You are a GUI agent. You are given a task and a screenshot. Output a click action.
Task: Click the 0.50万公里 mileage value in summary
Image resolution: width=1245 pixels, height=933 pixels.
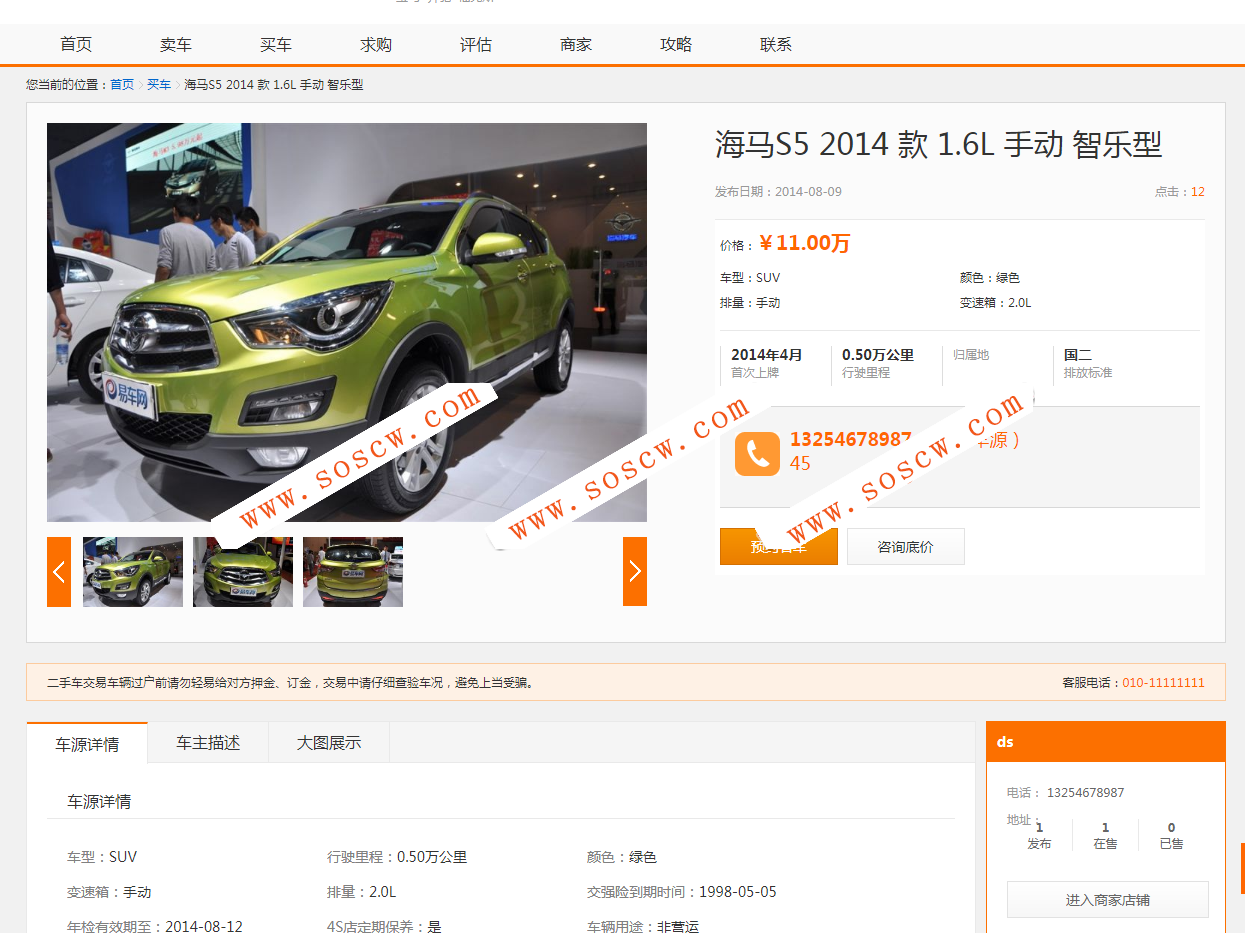click(878, 355)
